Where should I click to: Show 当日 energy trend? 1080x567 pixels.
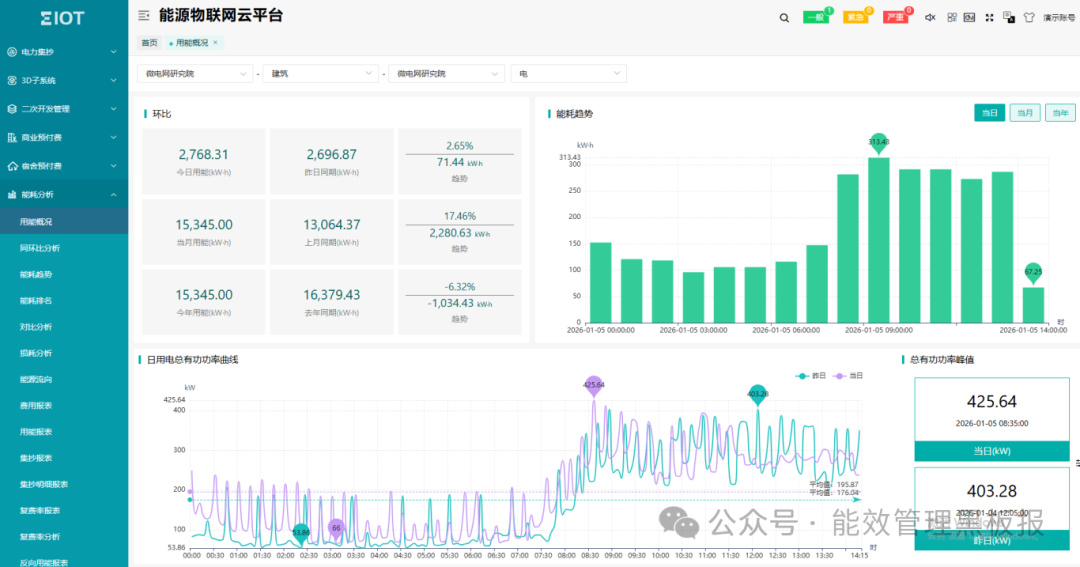989,113
